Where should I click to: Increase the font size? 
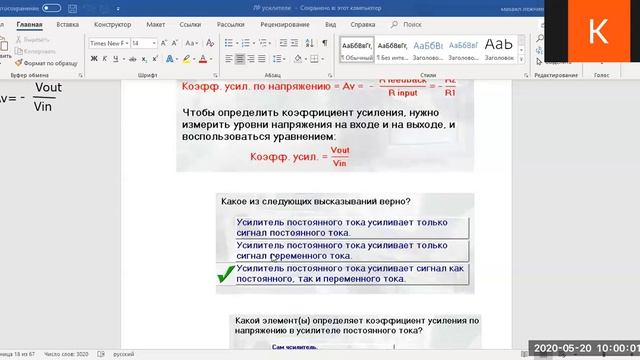164,43
